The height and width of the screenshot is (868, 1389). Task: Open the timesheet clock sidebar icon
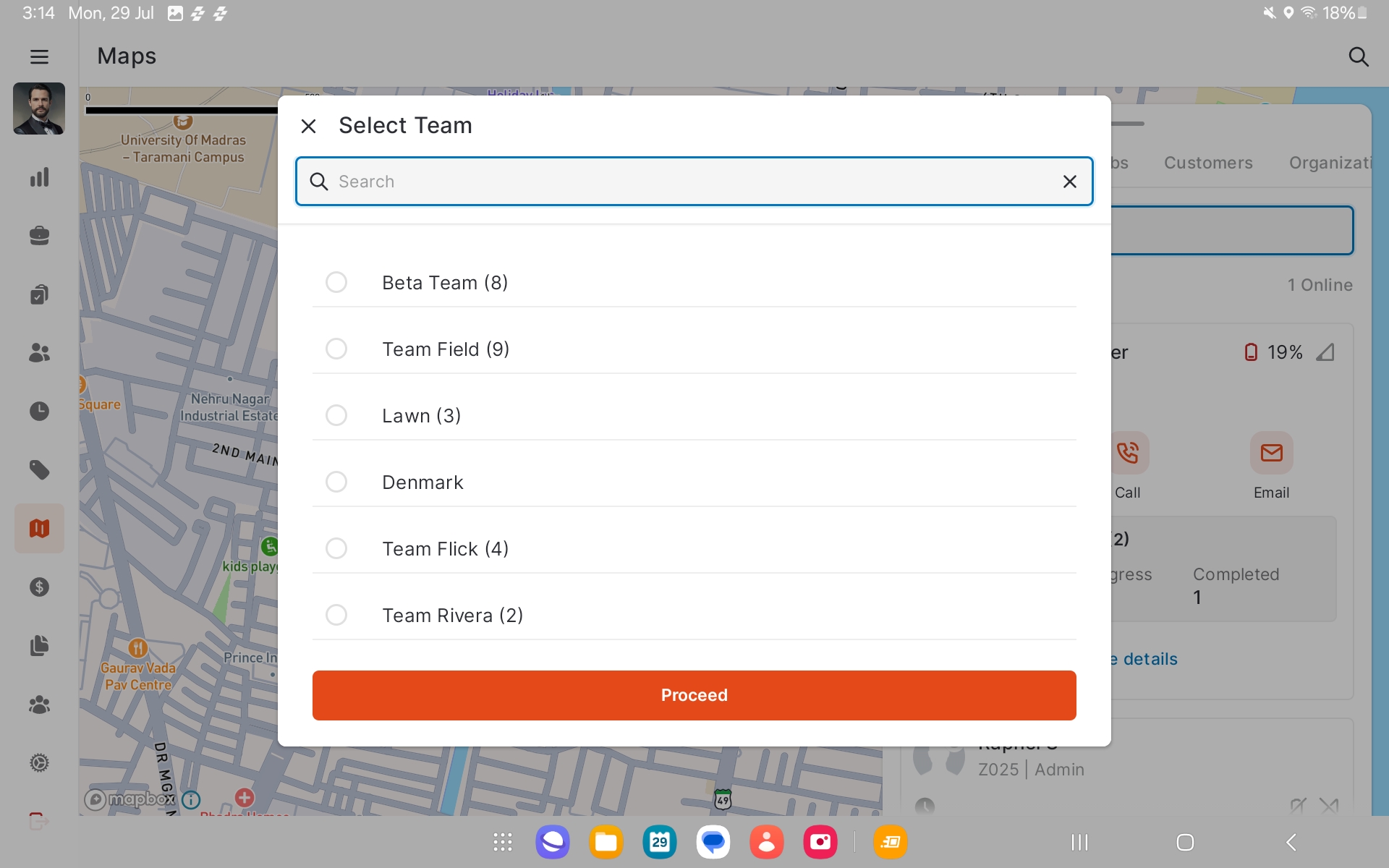[x=39, y=412]
